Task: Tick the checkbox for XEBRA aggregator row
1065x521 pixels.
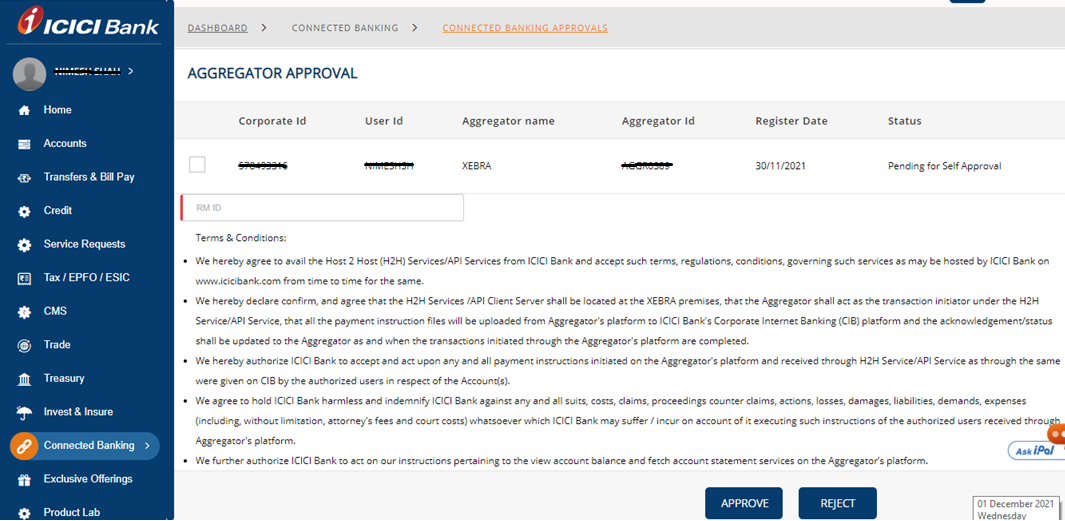Action: coord(197,165)
